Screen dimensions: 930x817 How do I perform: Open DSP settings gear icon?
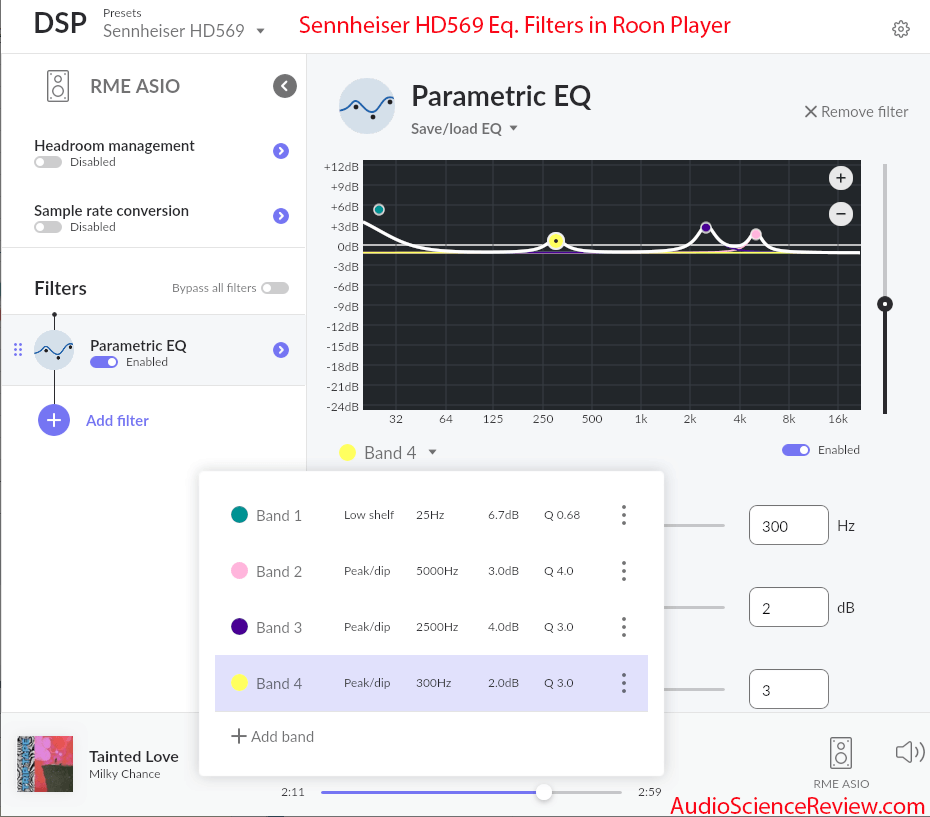(x=900, y=28)
